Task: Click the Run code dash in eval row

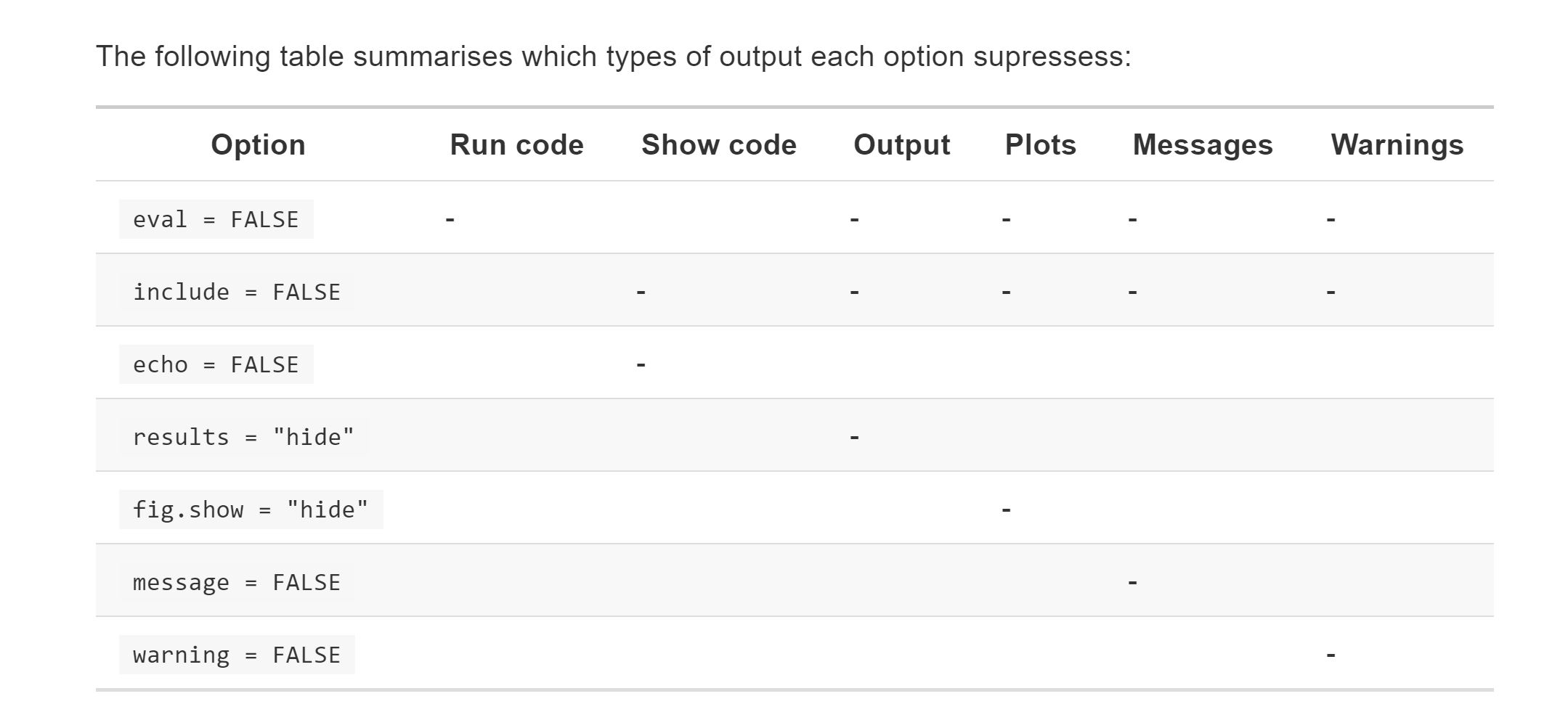Action: point(450,219)
